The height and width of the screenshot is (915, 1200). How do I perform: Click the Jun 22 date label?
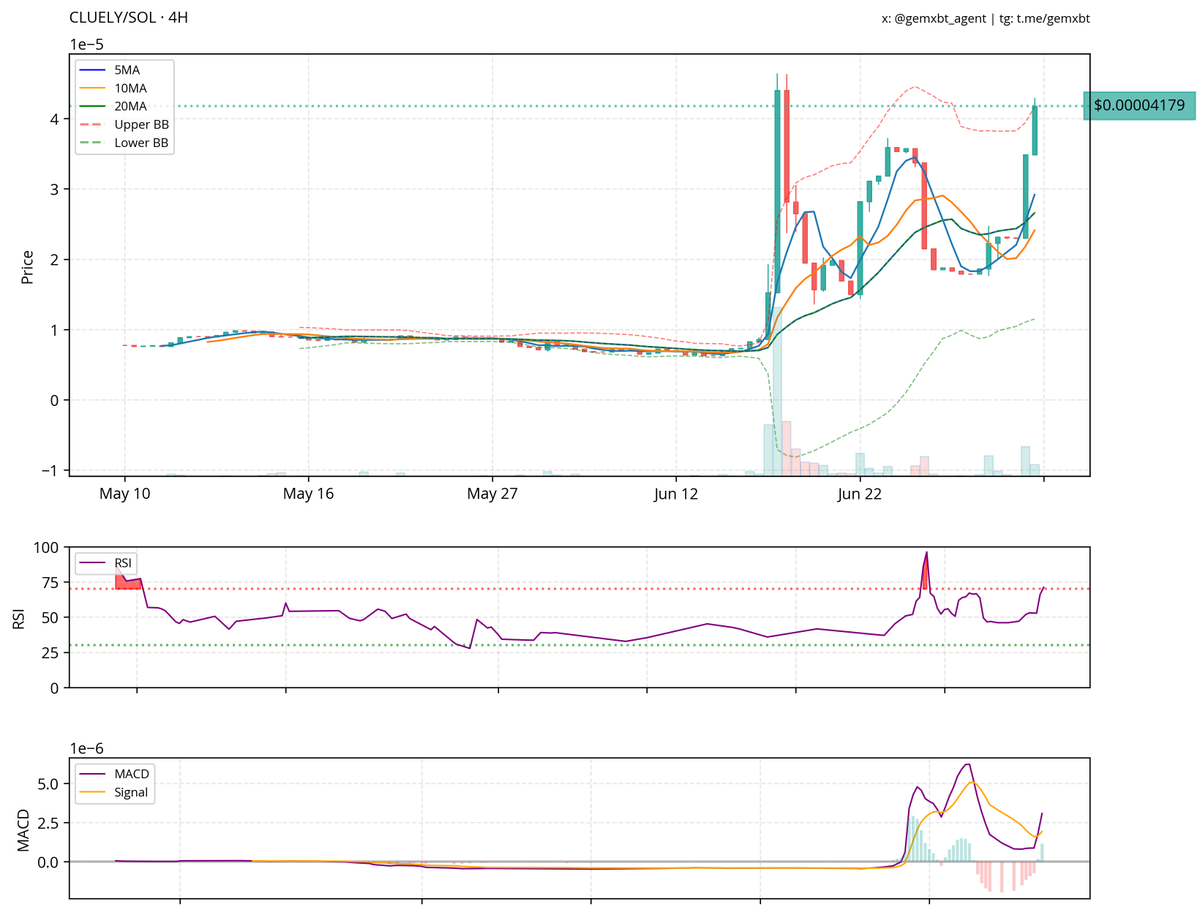860,493
